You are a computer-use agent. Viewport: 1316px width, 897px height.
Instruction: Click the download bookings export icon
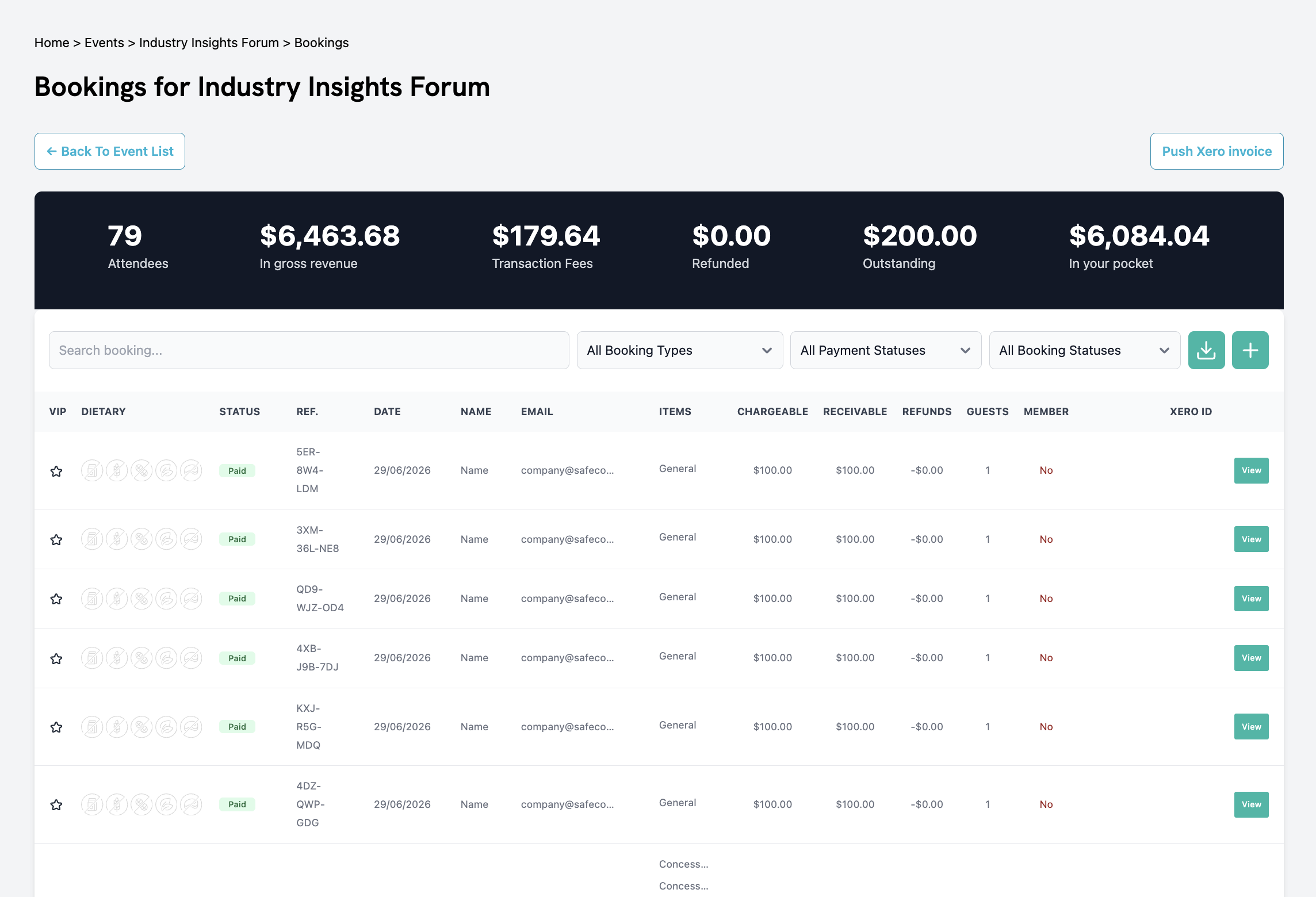(1206, 350)
